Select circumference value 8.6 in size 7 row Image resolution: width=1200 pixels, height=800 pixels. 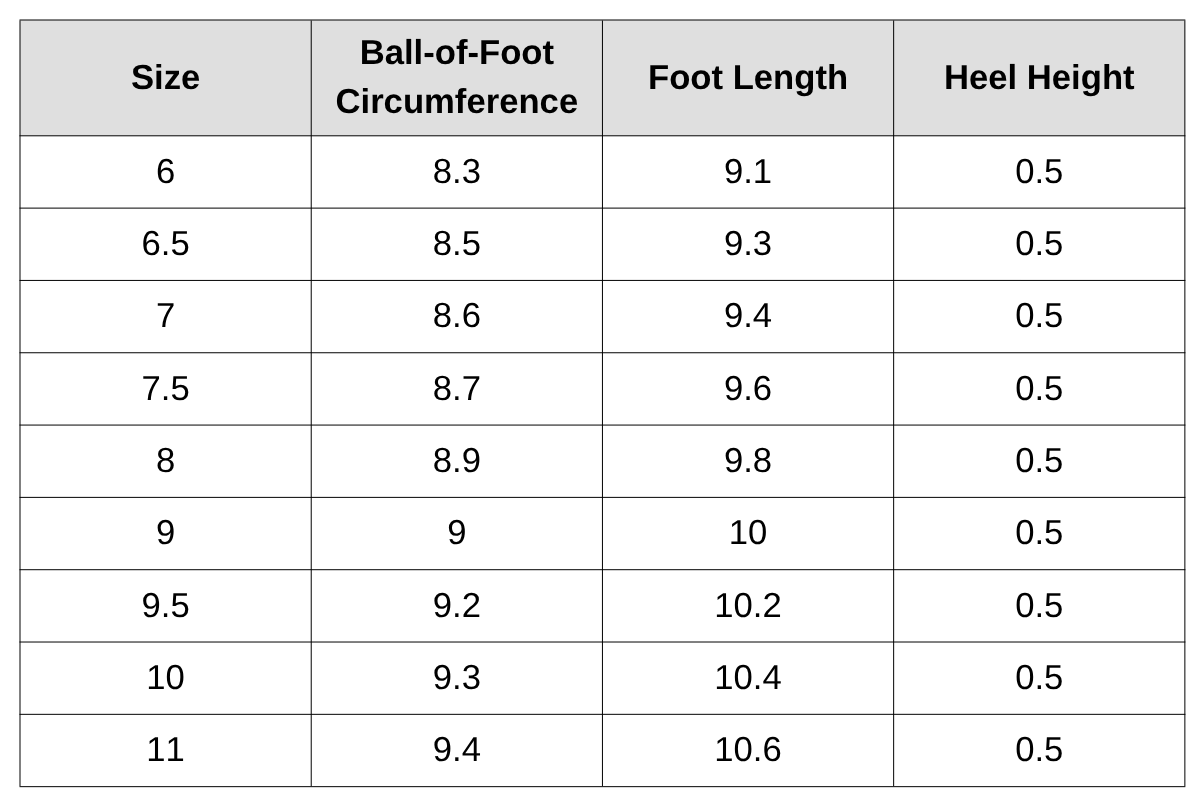pyautogui.click(x=456, y=316)
